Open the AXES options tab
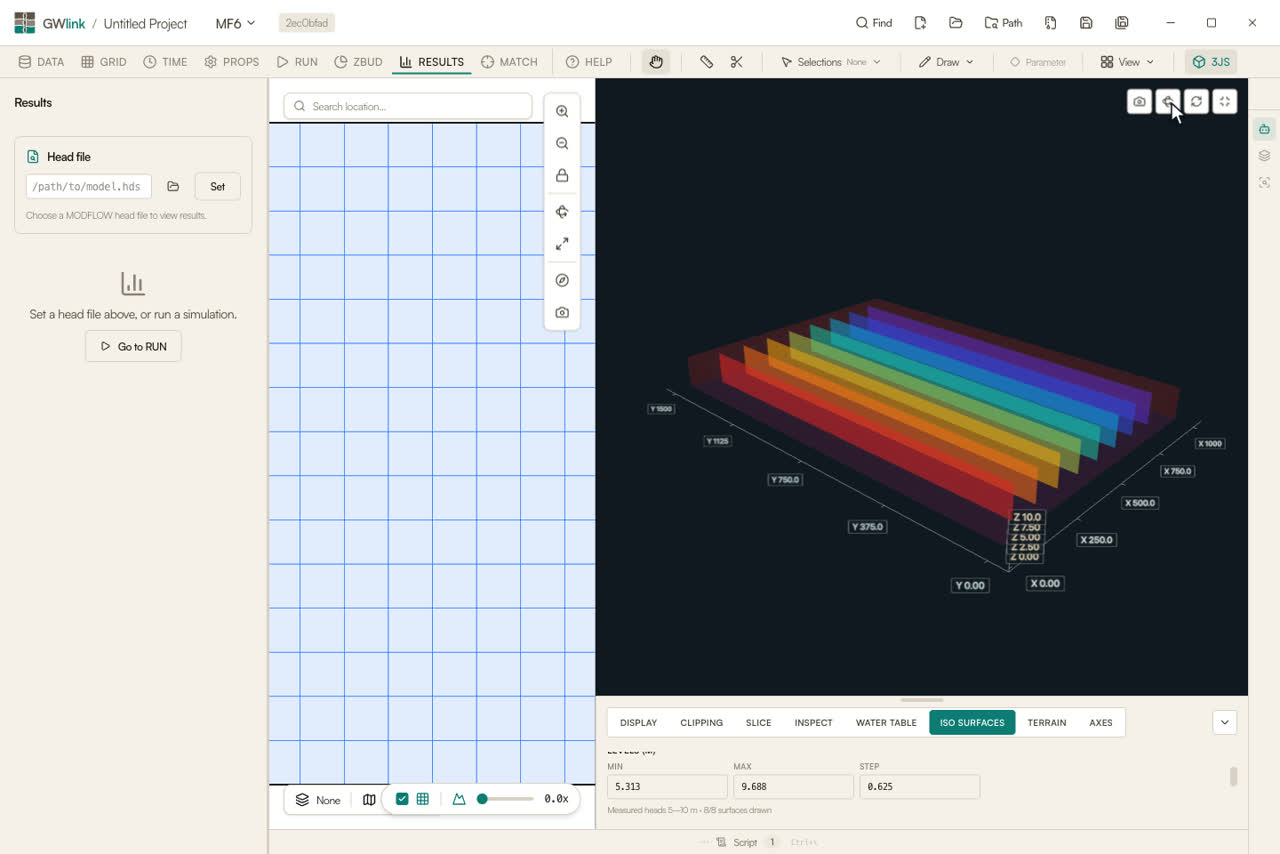This screenshot has width=1280, height=854. click(1100, 722)
